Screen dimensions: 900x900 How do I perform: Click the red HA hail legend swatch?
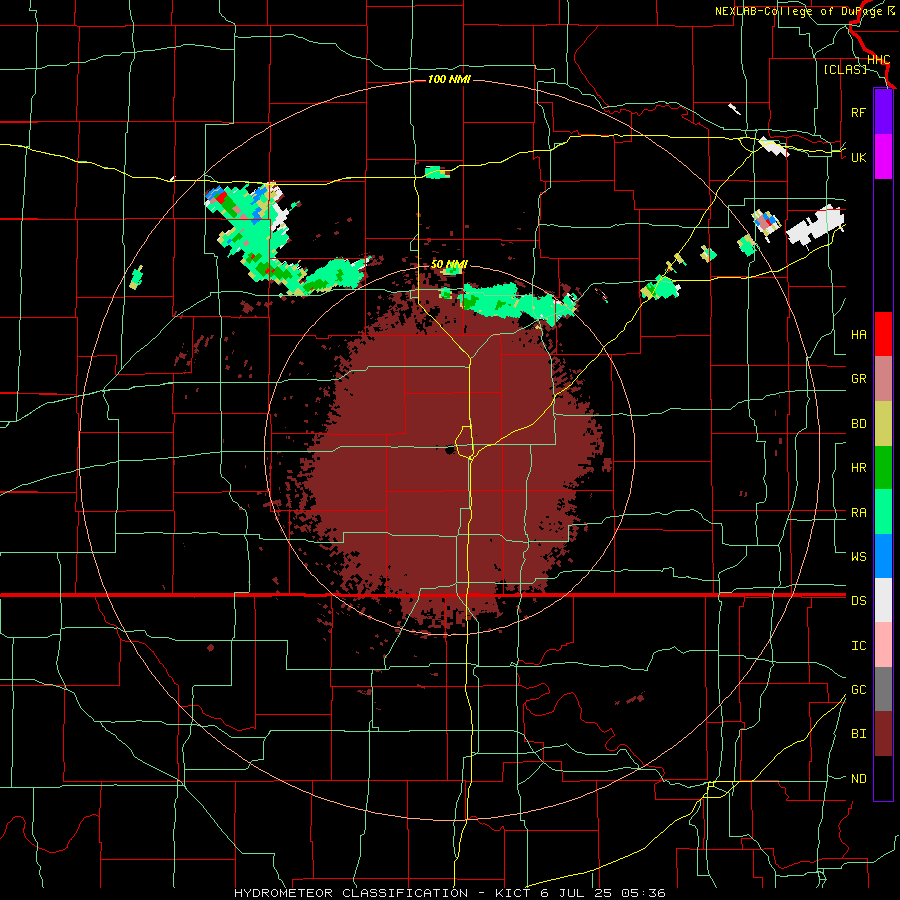click(x=883, y=334)
